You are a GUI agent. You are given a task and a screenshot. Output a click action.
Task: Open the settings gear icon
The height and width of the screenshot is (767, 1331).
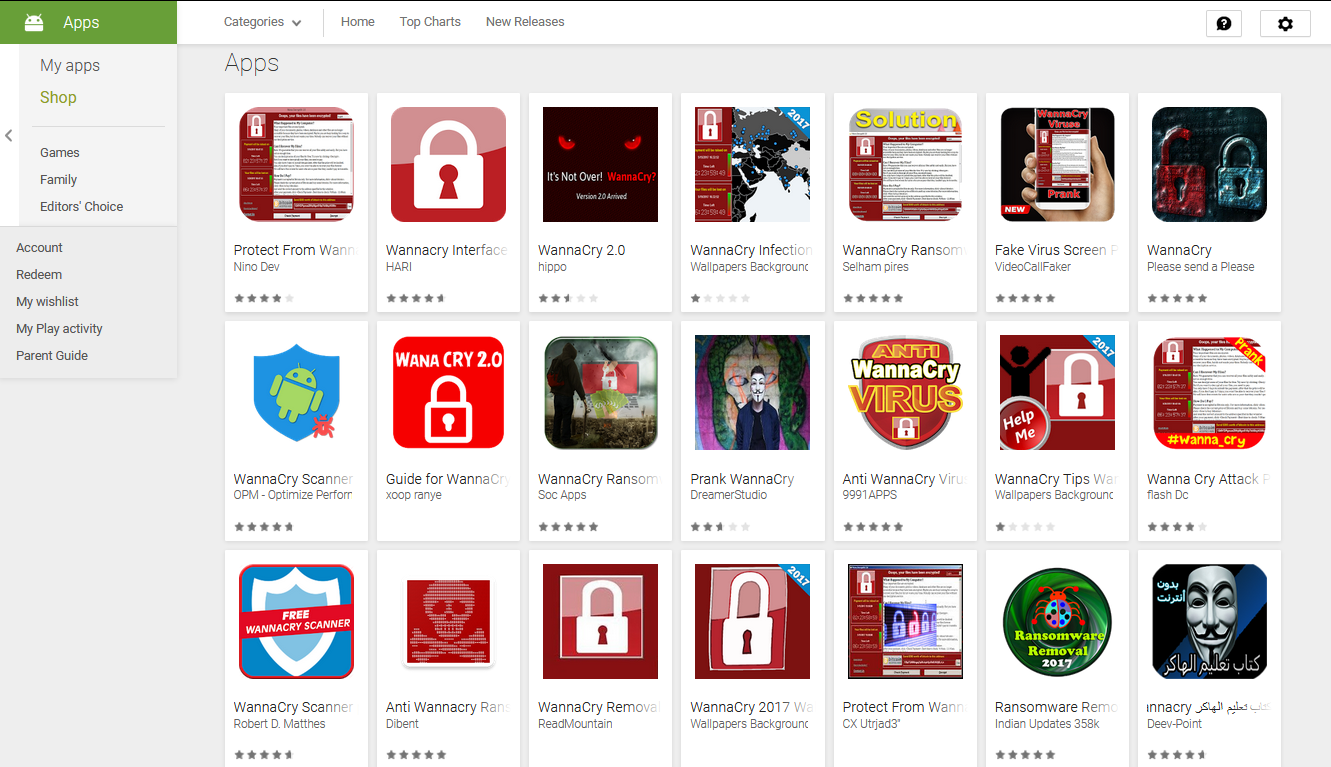pyautogui.click(x=1285, y=23)
